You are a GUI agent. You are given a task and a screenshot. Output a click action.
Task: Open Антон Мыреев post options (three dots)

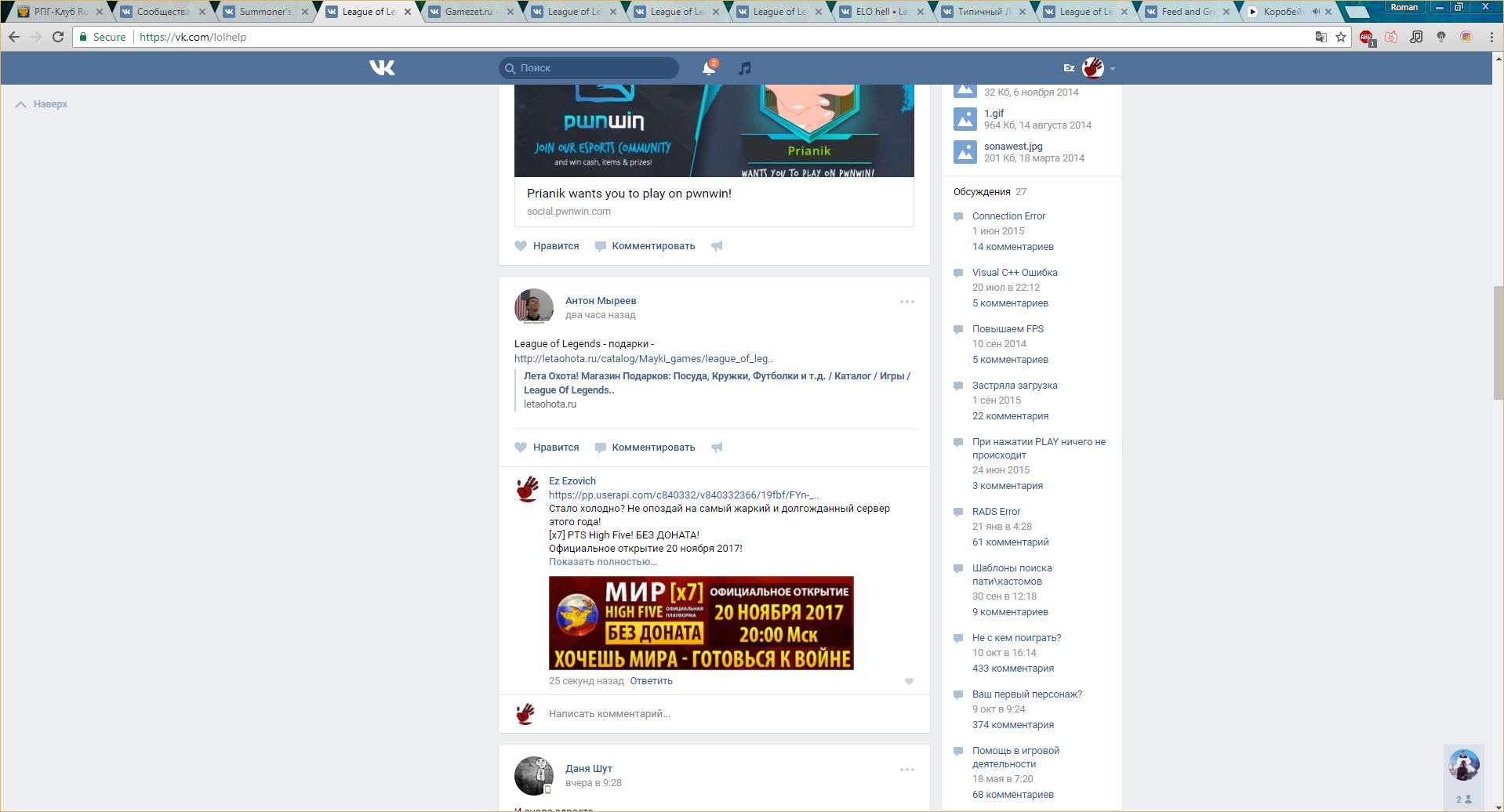pyautogui.click(x=907, y=302)
